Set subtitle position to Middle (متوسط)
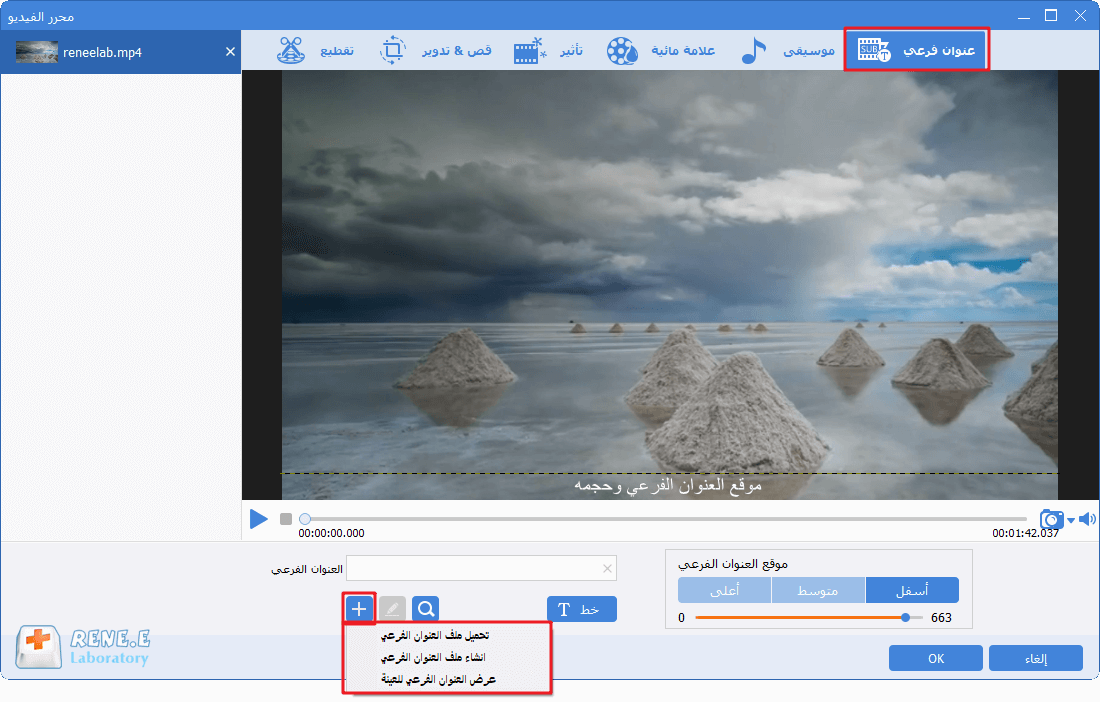Image resolution: width=1100 pixels, height=702 pixels. [818, 590]
